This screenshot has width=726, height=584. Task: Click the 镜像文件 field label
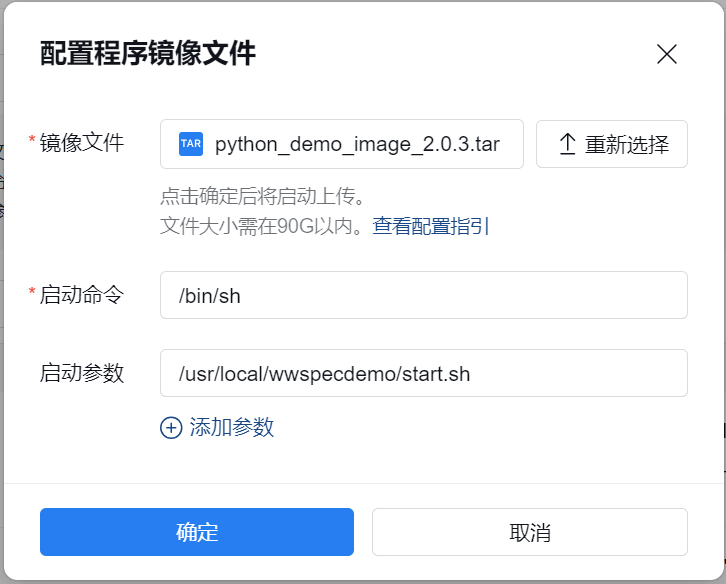82,143
